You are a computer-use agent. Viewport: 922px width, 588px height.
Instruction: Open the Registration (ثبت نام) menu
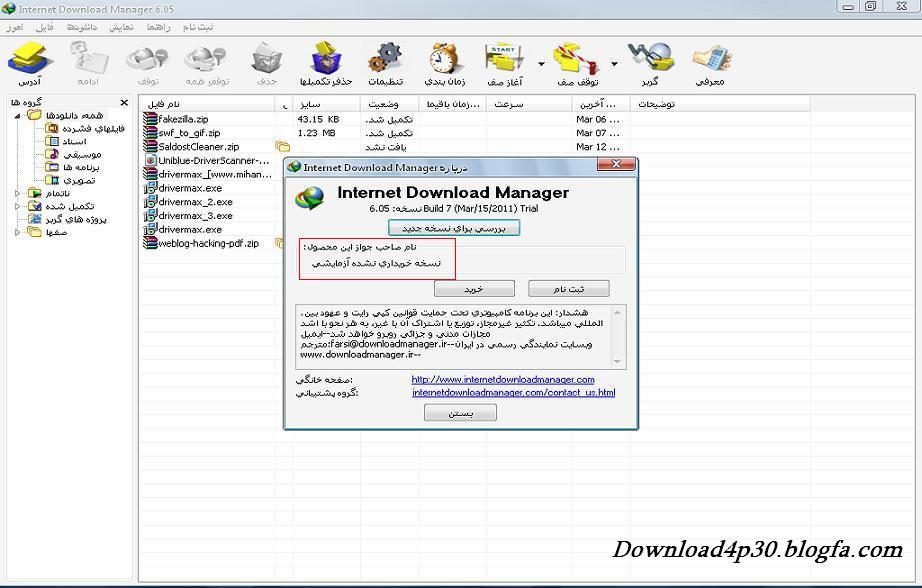(x=198, y=27)
